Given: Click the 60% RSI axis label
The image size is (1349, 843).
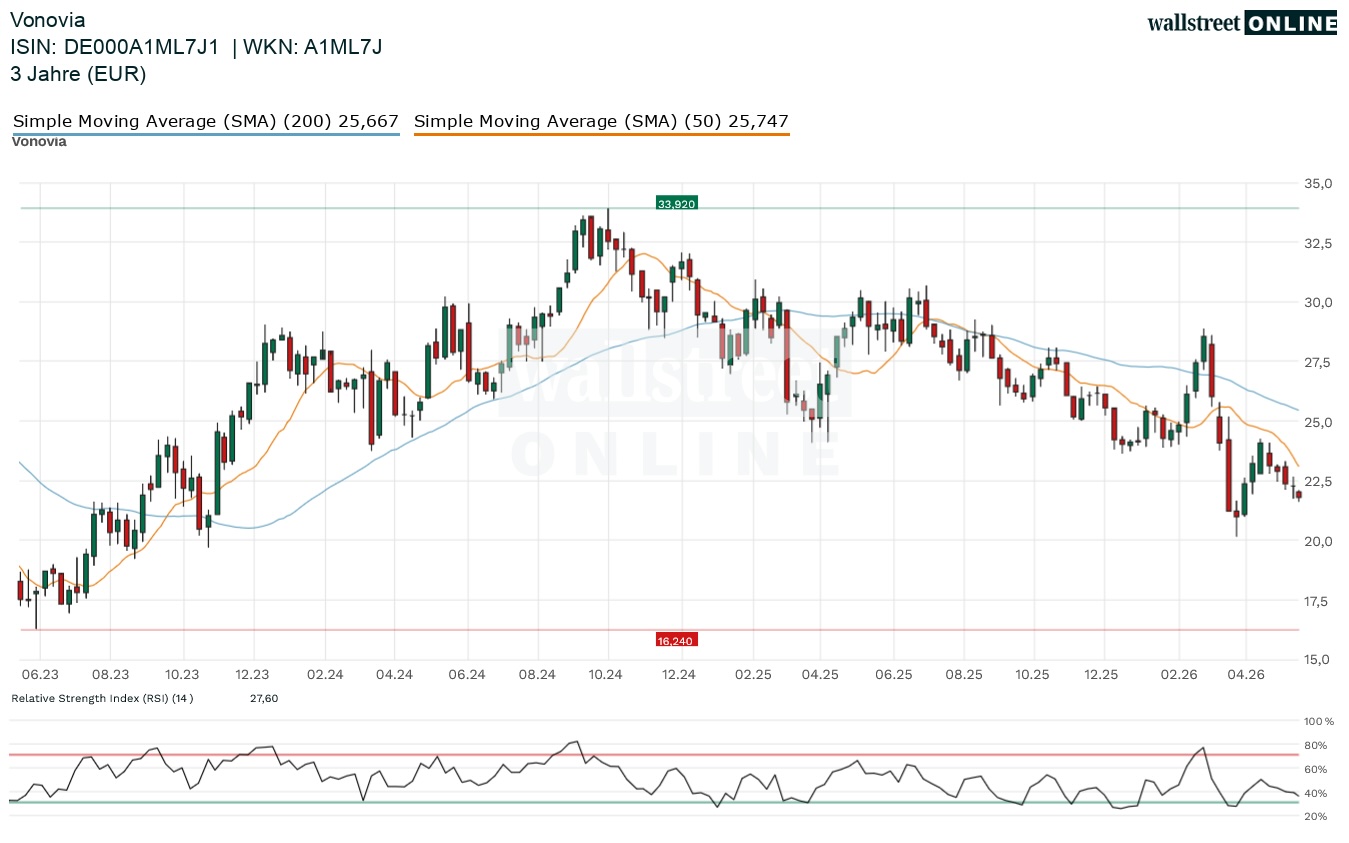Looking at the screenshot, I should [1315, 769].
